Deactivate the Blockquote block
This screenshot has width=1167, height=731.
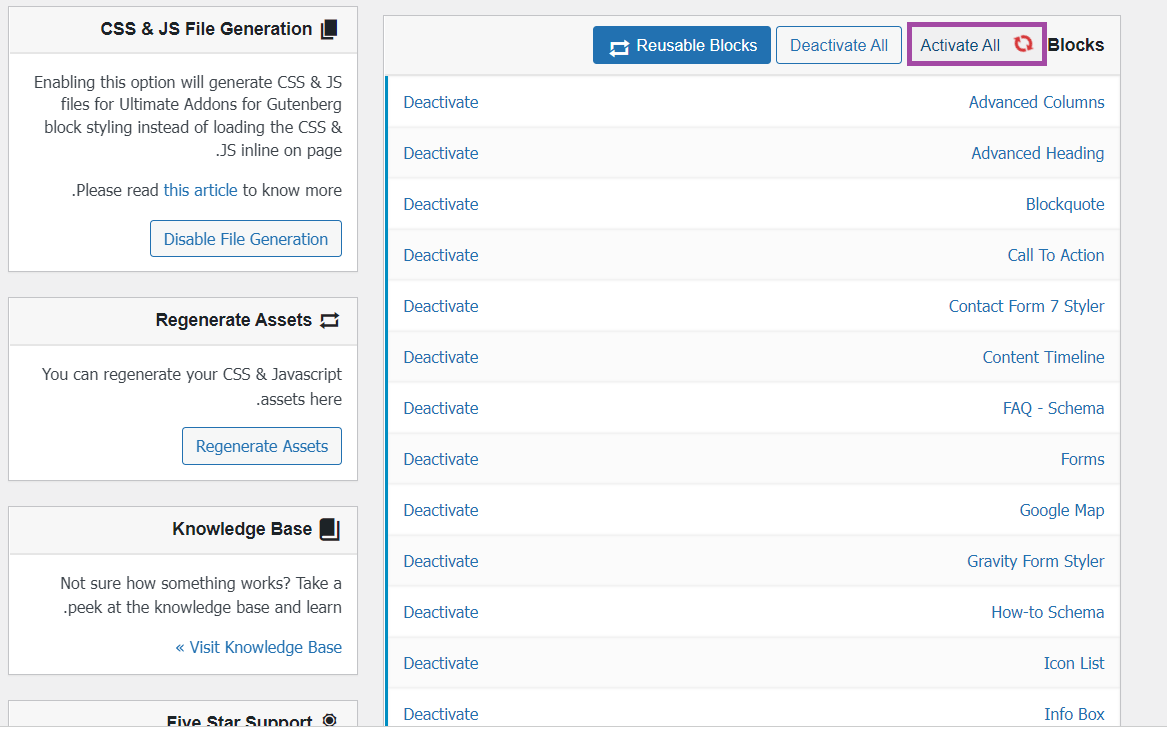[x=441, y=204]
